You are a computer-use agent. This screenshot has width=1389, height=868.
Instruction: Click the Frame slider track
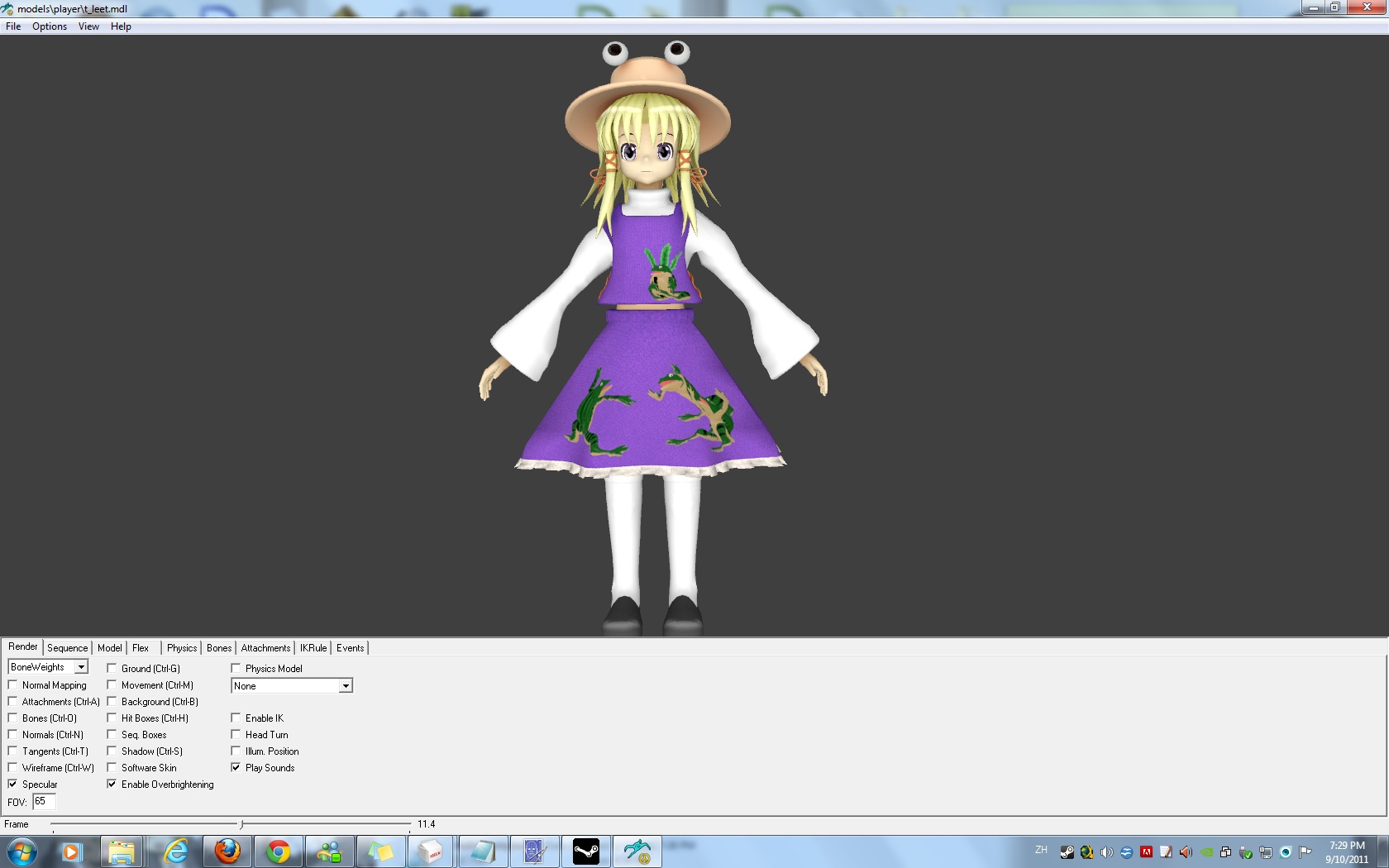click(231, 824)
